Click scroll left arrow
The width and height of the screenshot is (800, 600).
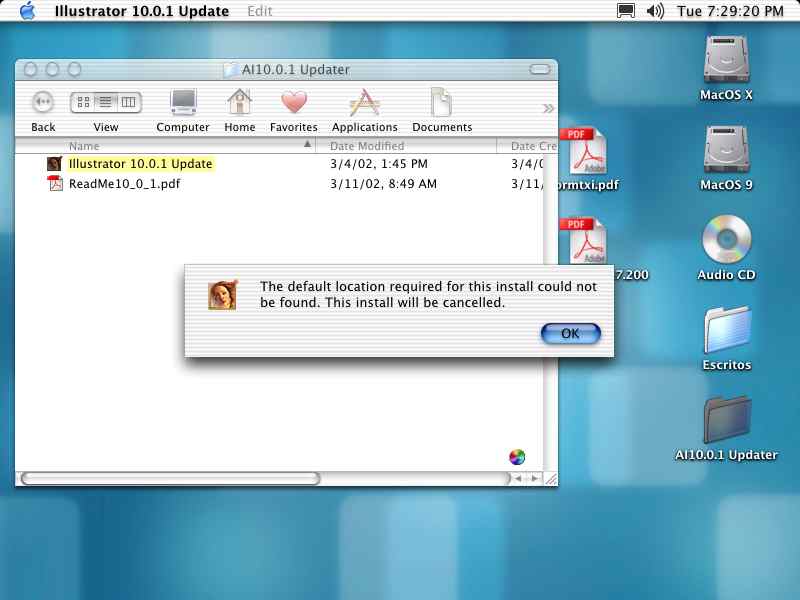[518, 479]
